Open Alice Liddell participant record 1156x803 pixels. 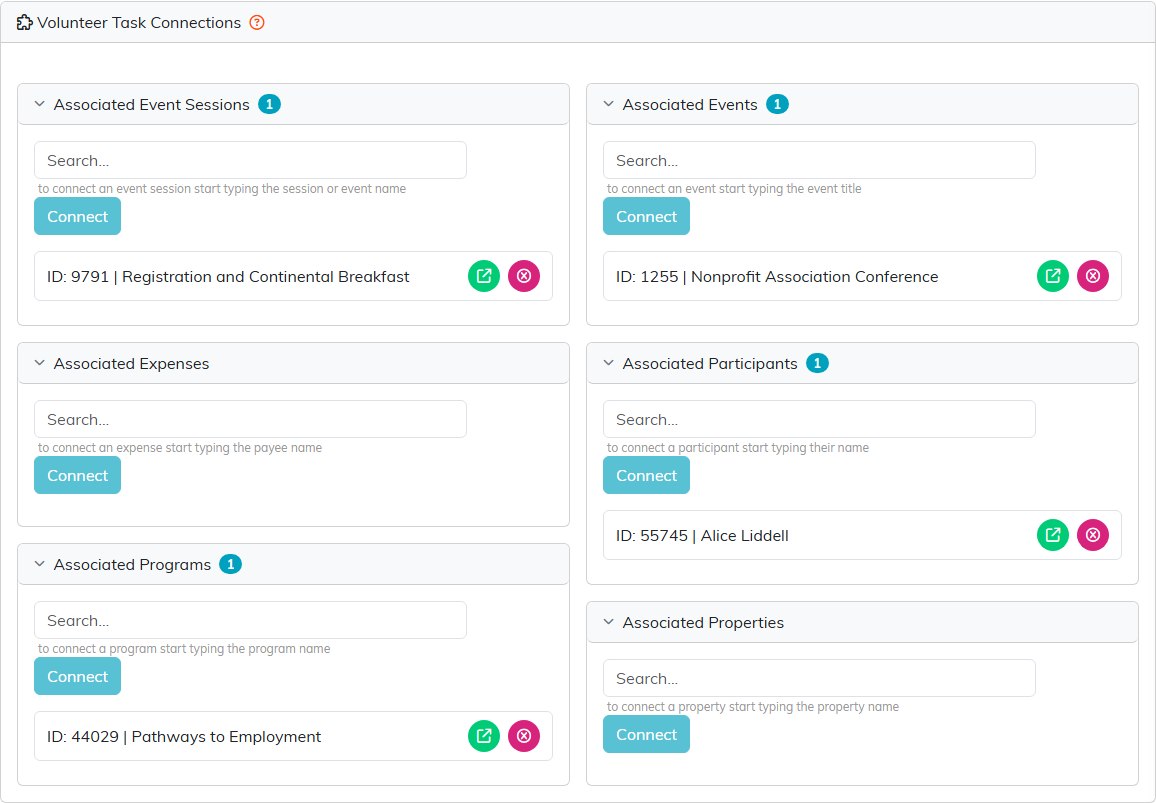pyautogui.click(x=1053, y=535)
